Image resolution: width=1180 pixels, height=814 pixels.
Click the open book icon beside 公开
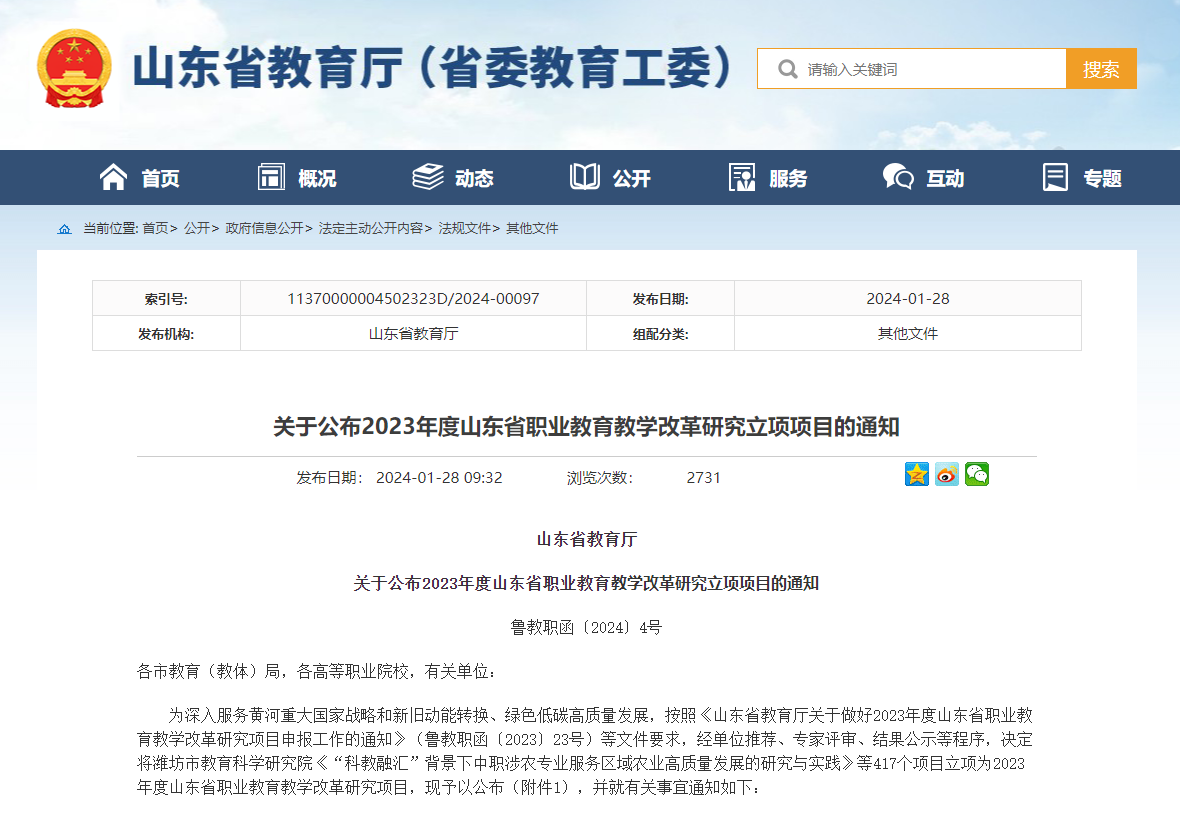click(585, 178)
